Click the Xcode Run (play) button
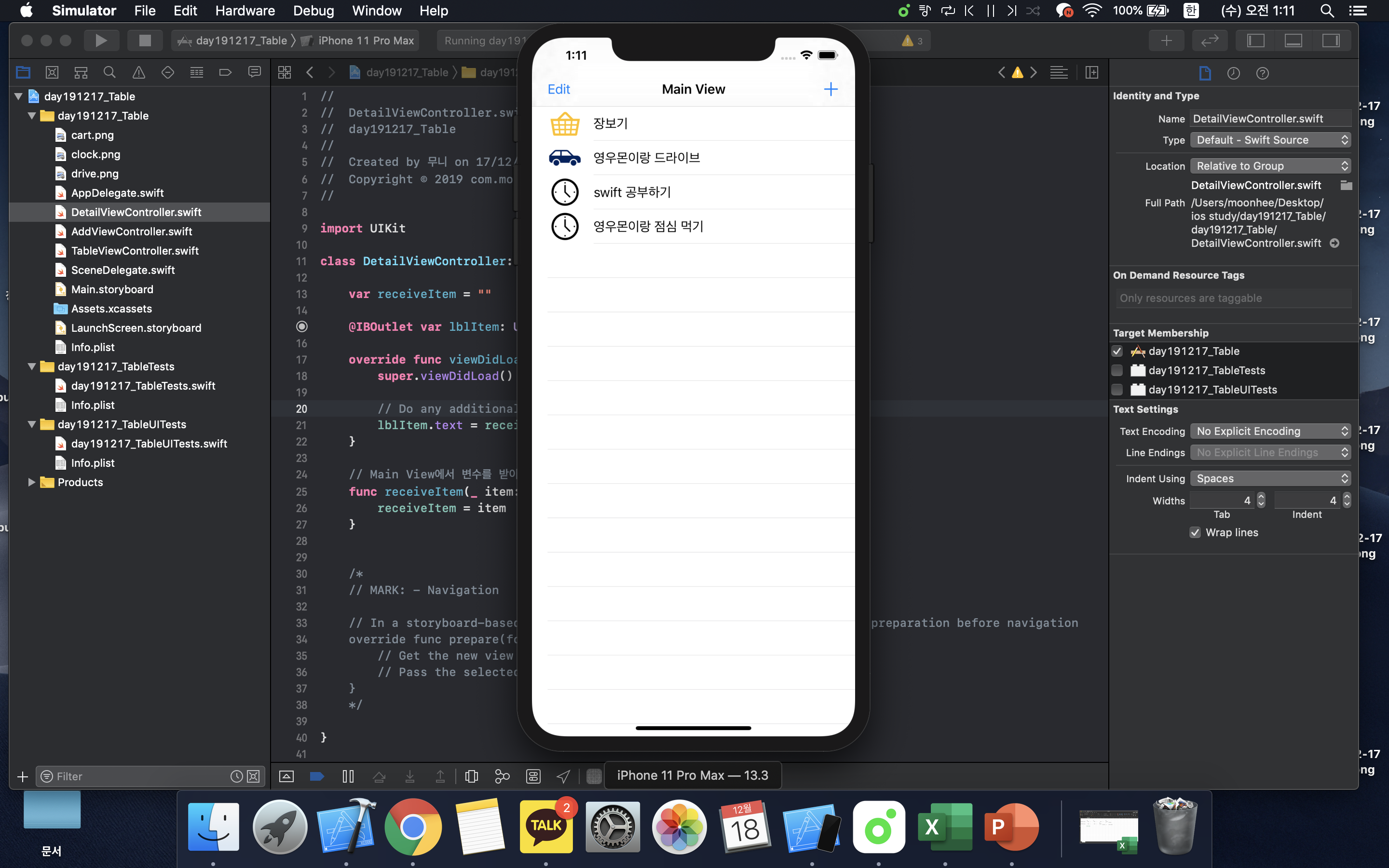The image size is (1389, 868). click(101, 40)
